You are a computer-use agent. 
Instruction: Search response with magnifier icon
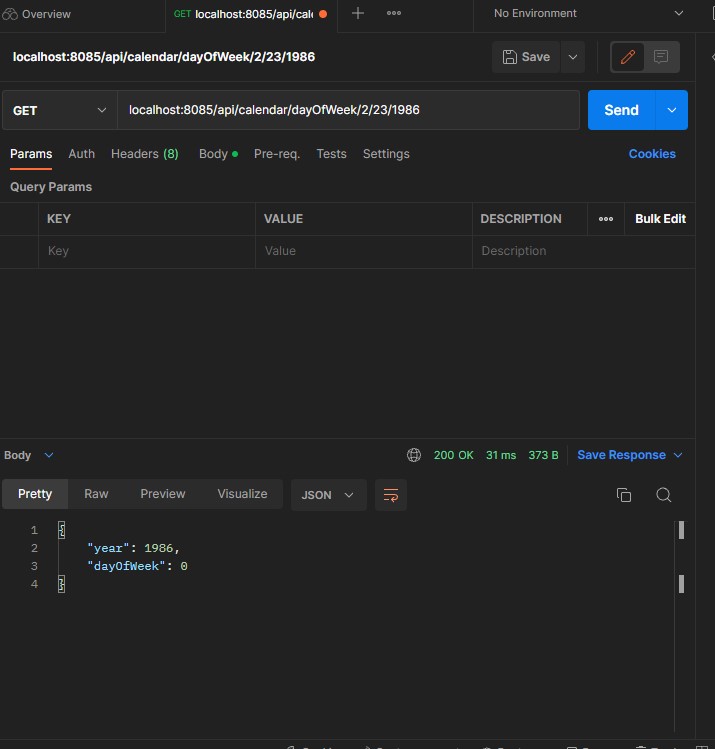(663, 495)
